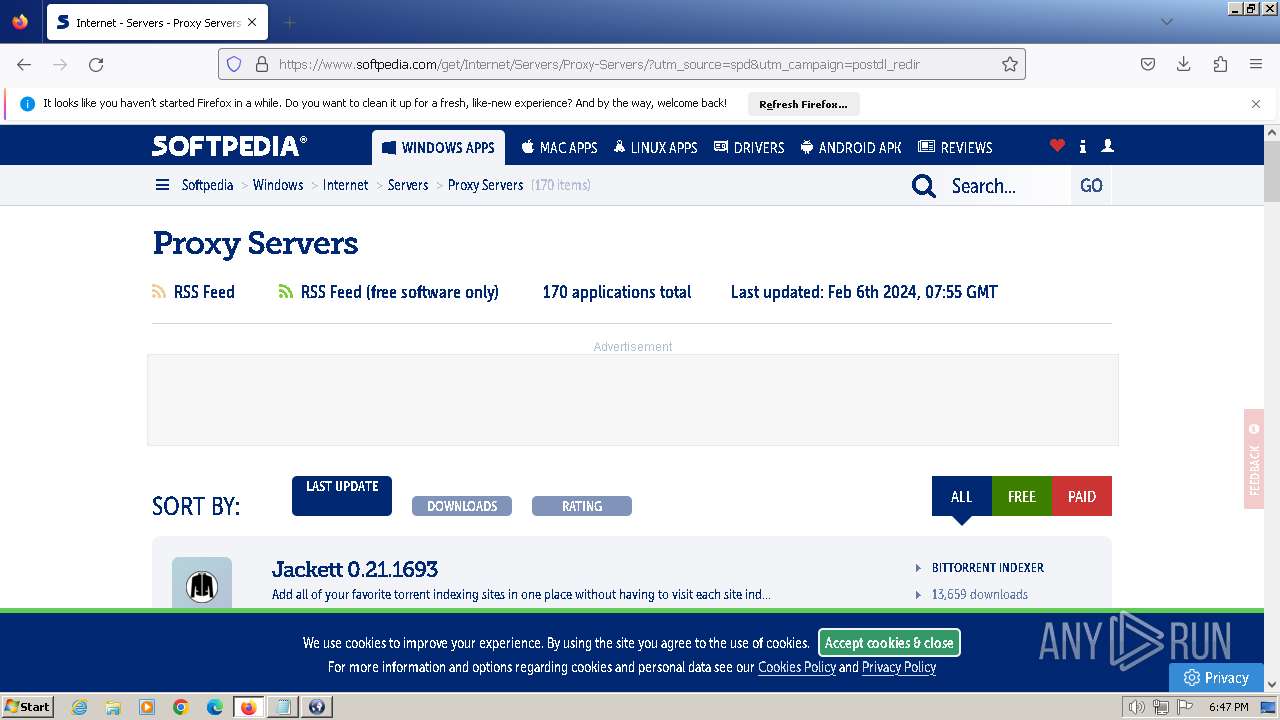Image resolution: width=1280 pixels, height=720 pixels.
Task: Click the red heart favorites icon
Action: 1057,146
